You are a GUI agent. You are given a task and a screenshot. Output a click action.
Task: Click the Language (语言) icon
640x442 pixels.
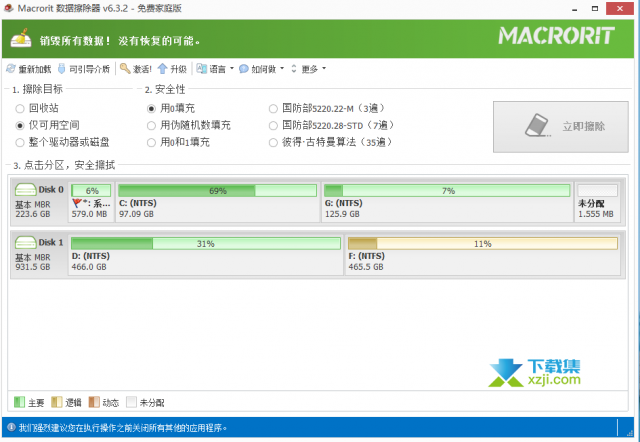(201, 69)
